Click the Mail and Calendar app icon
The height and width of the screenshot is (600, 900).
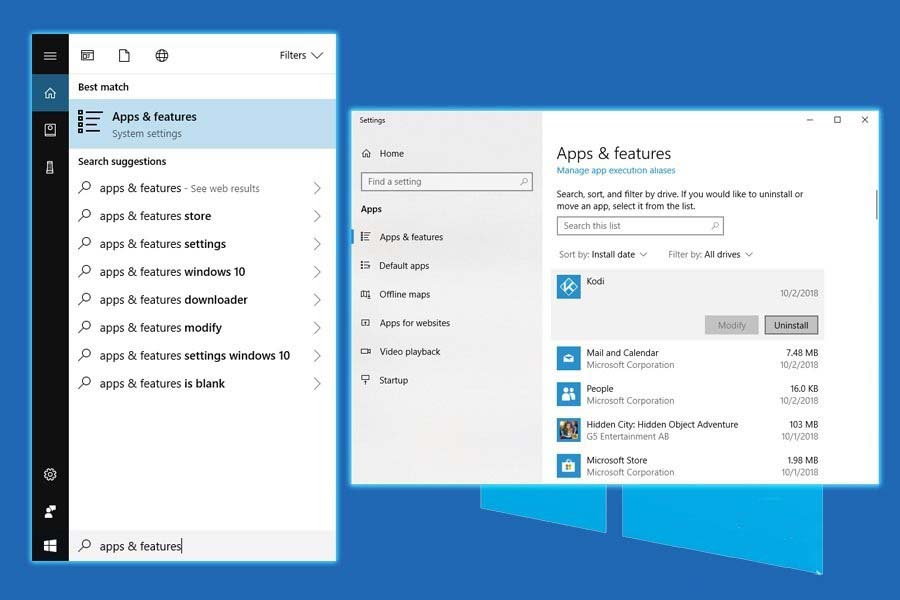568,358
